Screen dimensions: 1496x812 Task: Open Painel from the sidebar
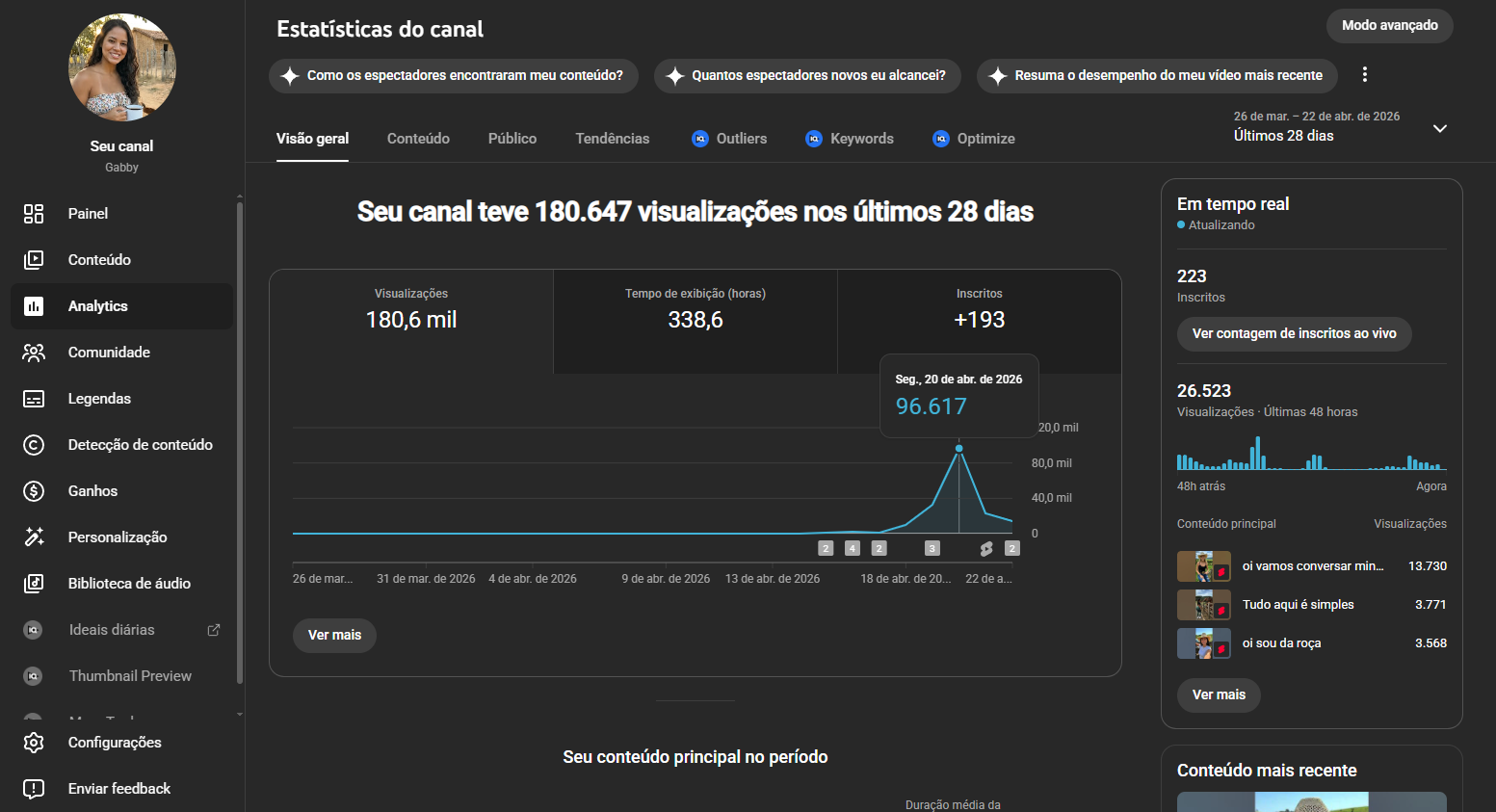pos(122,214)
